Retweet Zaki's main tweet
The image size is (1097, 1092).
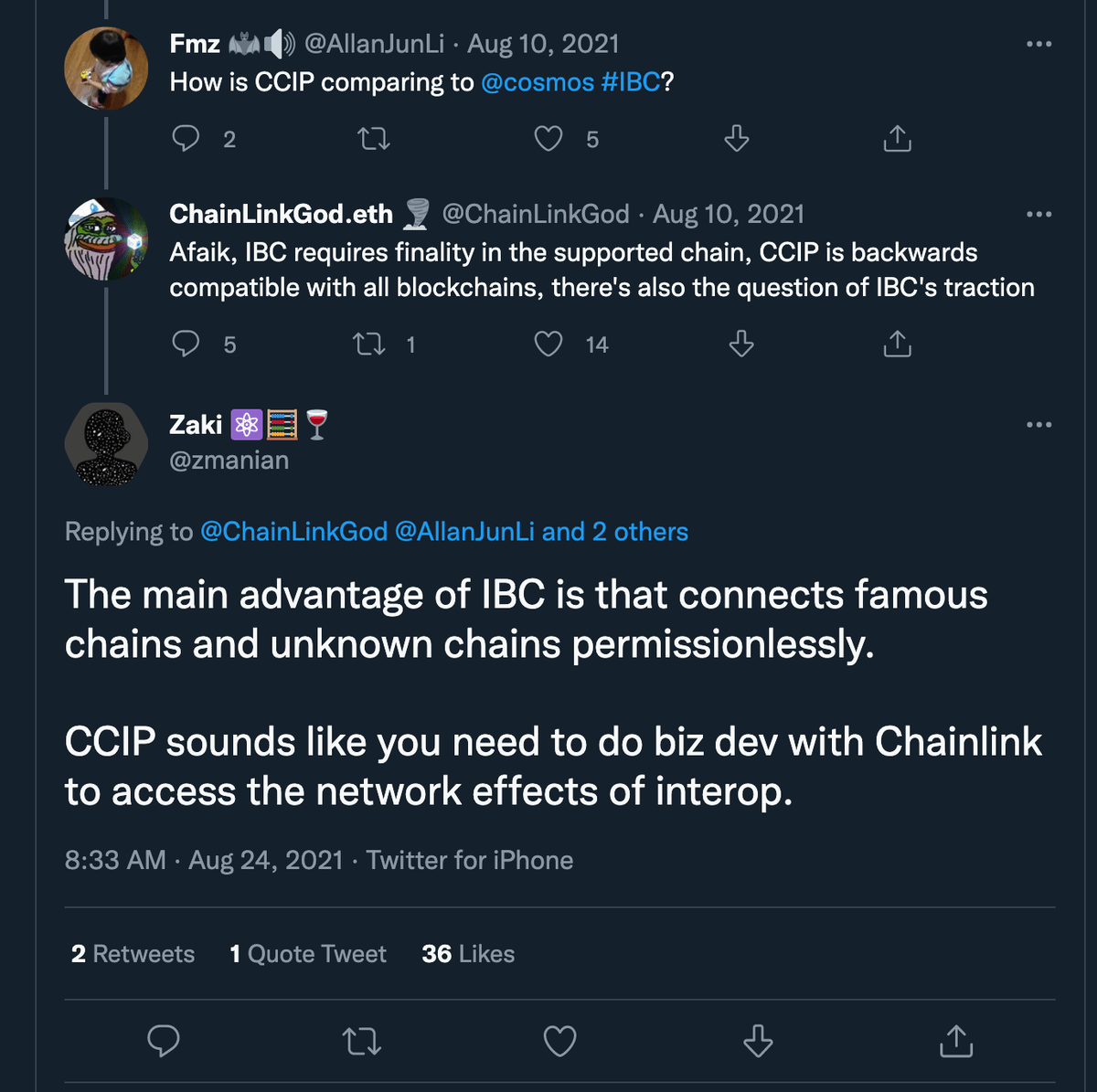point(362,1041)
